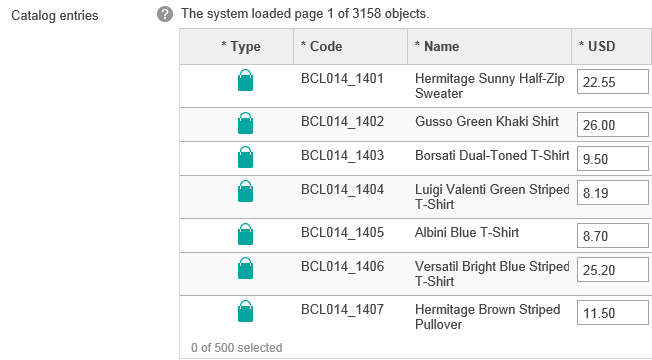Image resolution: width=652 pixels, height=360 pixels.
Task: Edit USD price 22.55 field
Action: [x=613, y=82]
